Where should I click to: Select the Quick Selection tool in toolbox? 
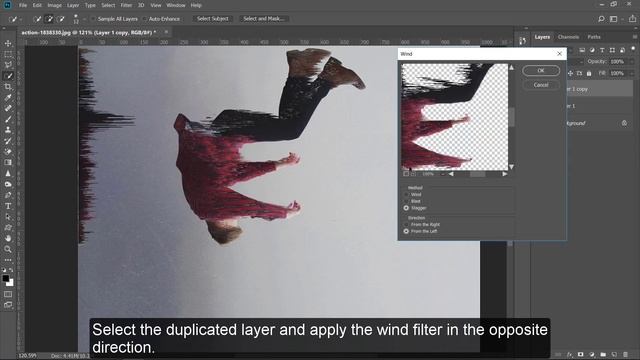pos(8,76)
